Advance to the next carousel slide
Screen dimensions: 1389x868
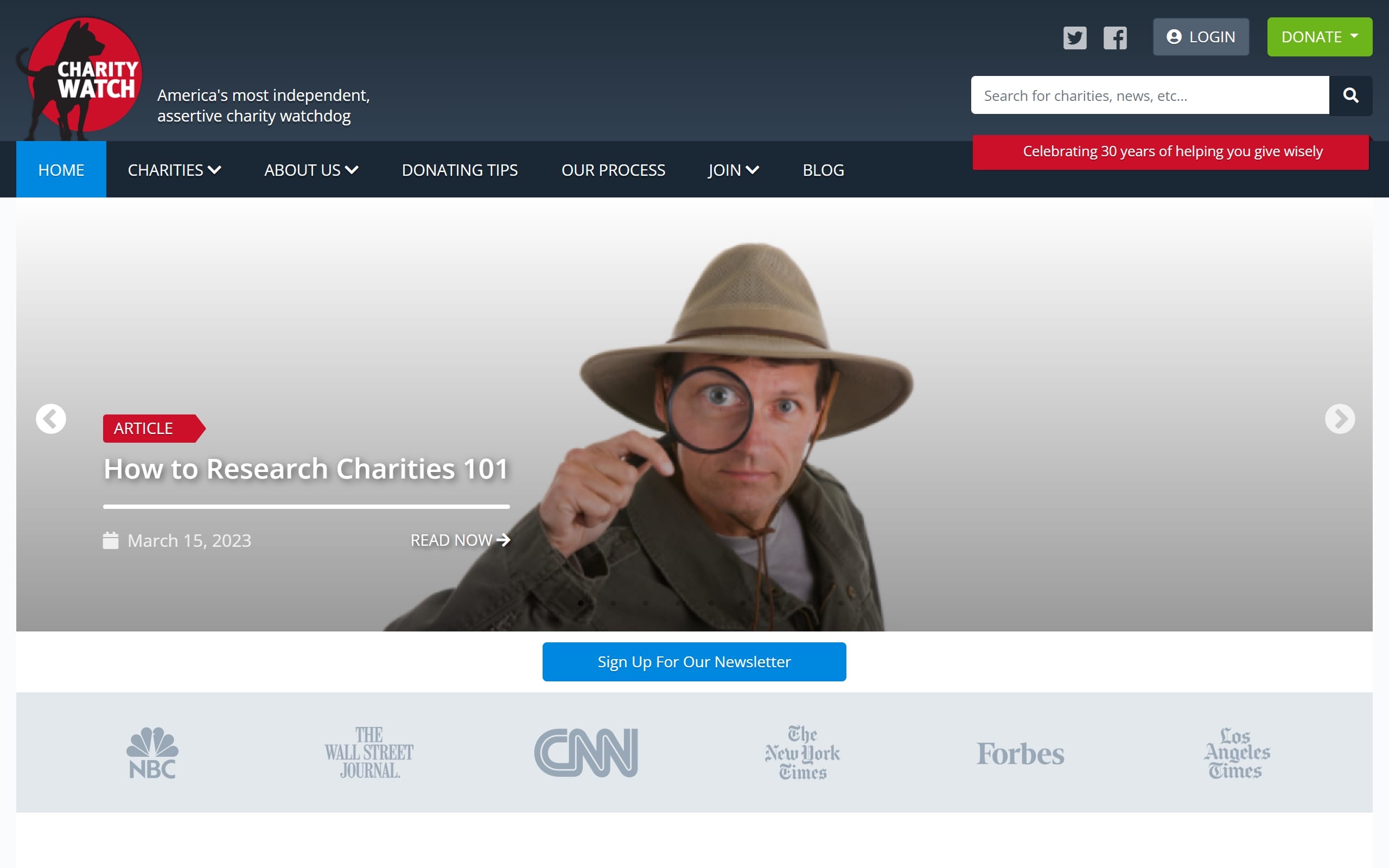(x=1340, y=418)
